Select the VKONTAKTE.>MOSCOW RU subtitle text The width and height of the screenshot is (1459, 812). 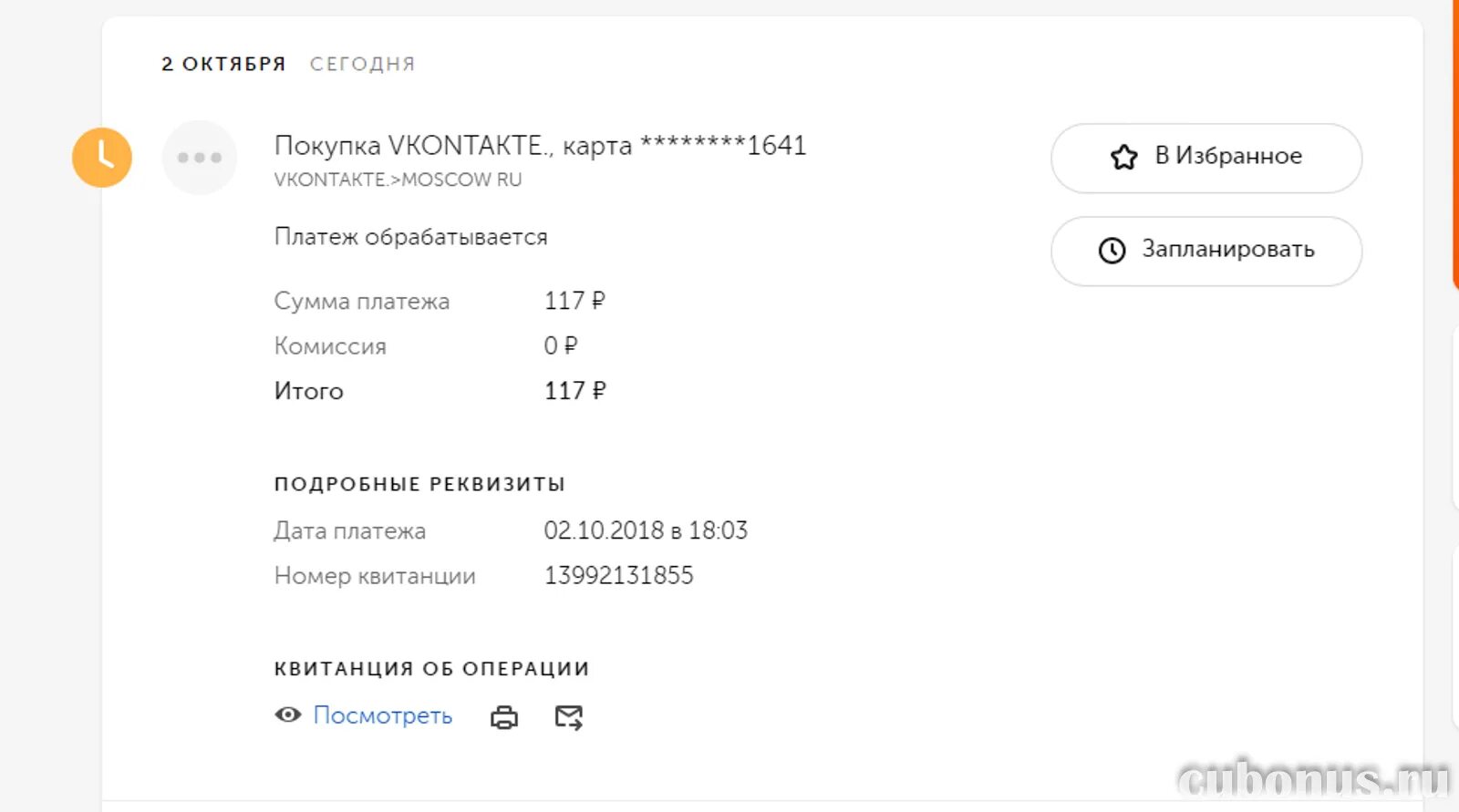click(x=398, y=180)
